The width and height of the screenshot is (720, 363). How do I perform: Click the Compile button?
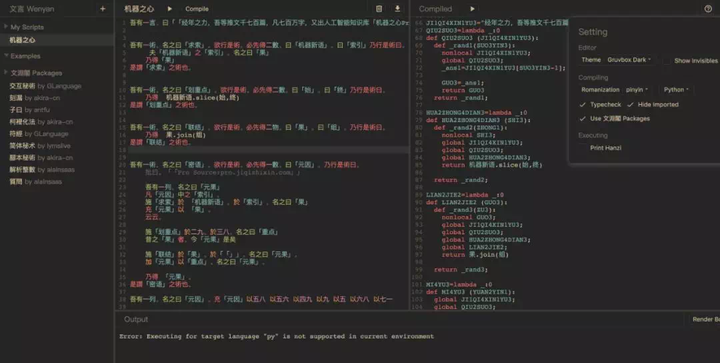(197, 9)
